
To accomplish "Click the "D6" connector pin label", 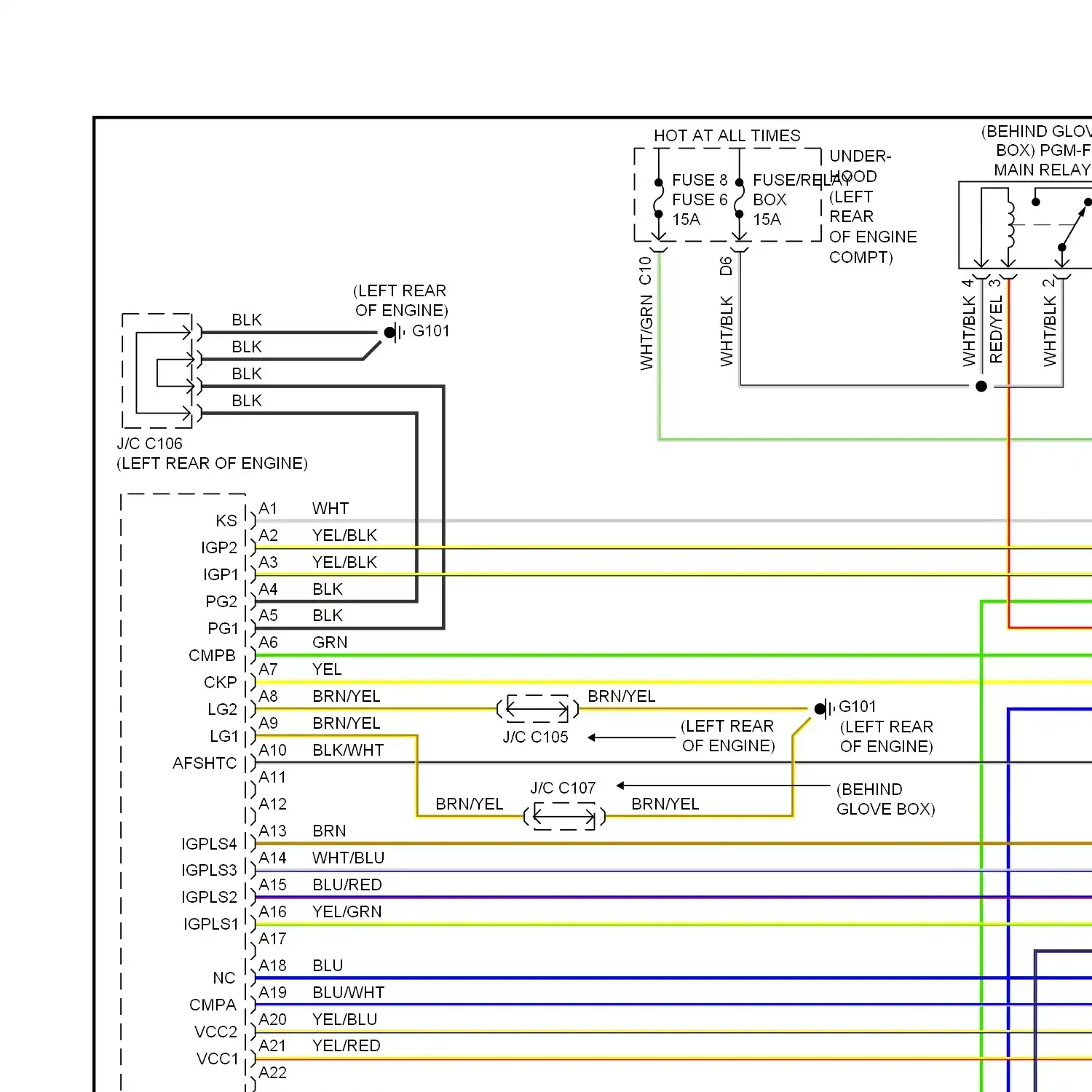I will tap(726, 266).
